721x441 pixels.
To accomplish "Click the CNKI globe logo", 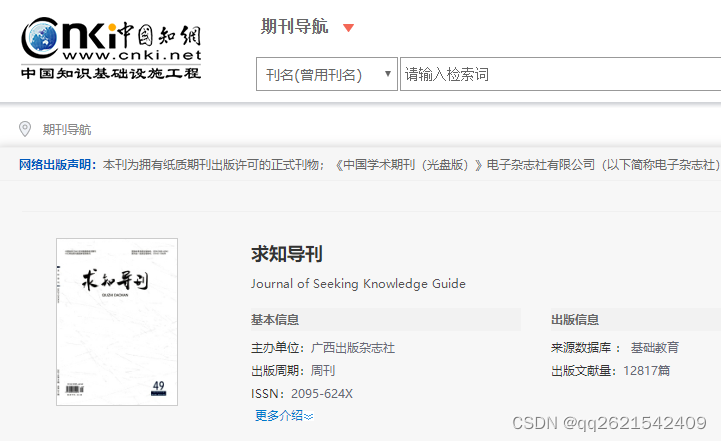I will pyautogui.click(x=40, y=38).
